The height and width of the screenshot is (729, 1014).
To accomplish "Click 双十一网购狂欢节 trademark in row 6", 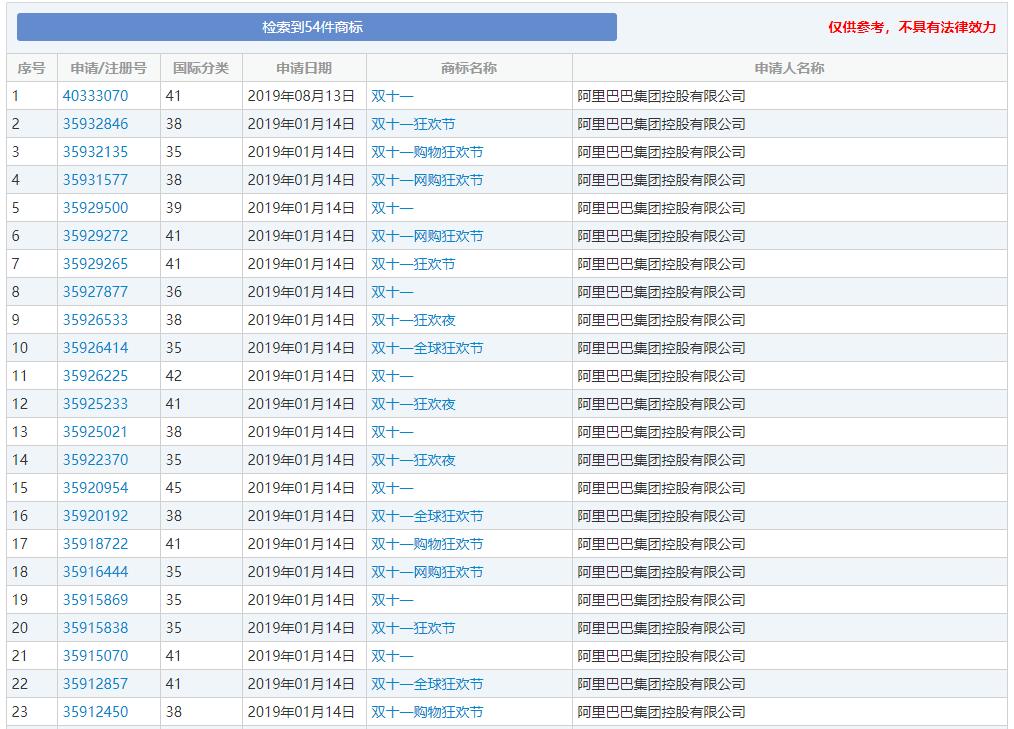I will pyautogui.click(x=427, y=236).
